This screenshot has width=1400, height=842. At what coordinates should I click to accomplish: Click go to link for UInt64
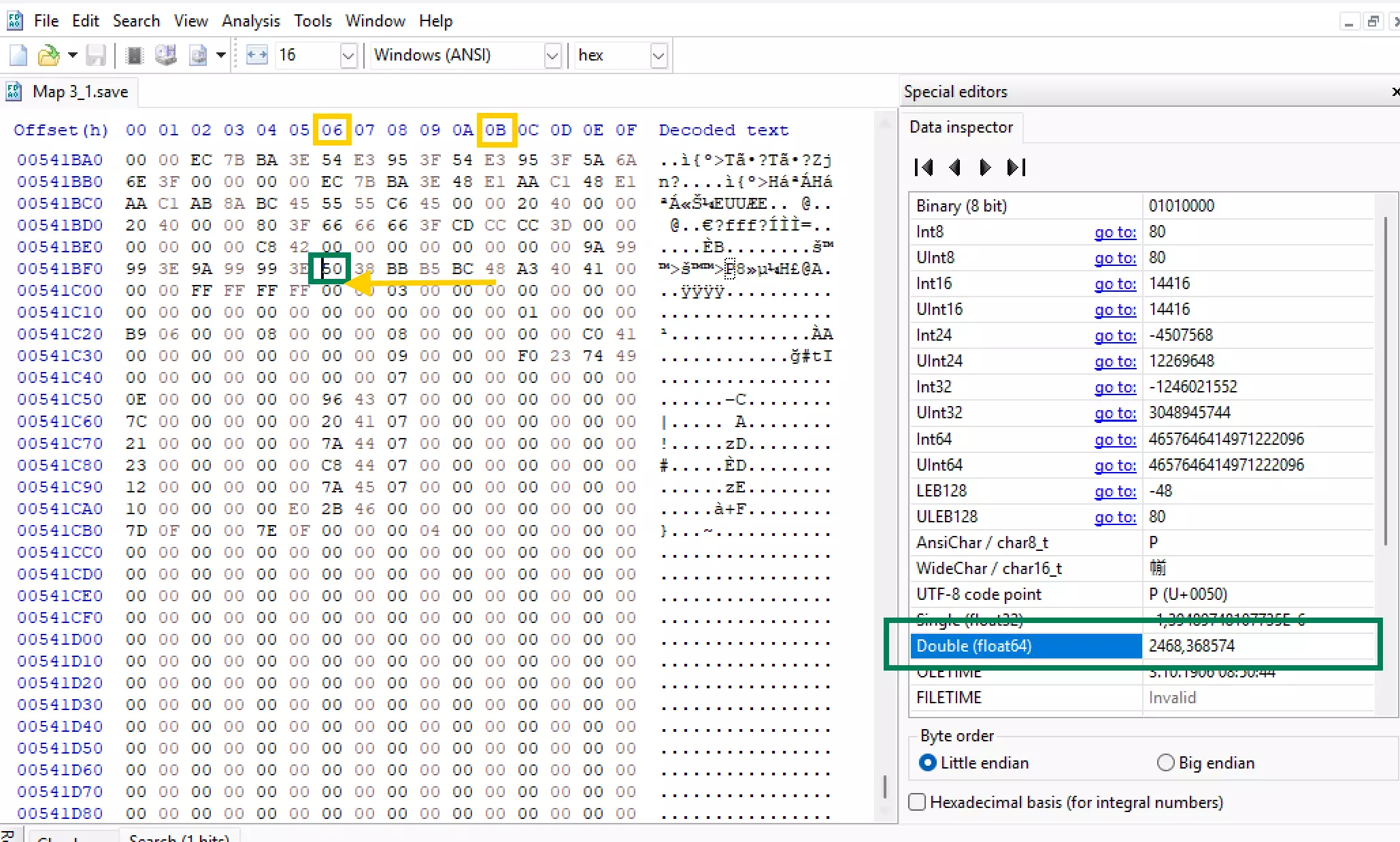point(1114,465)
